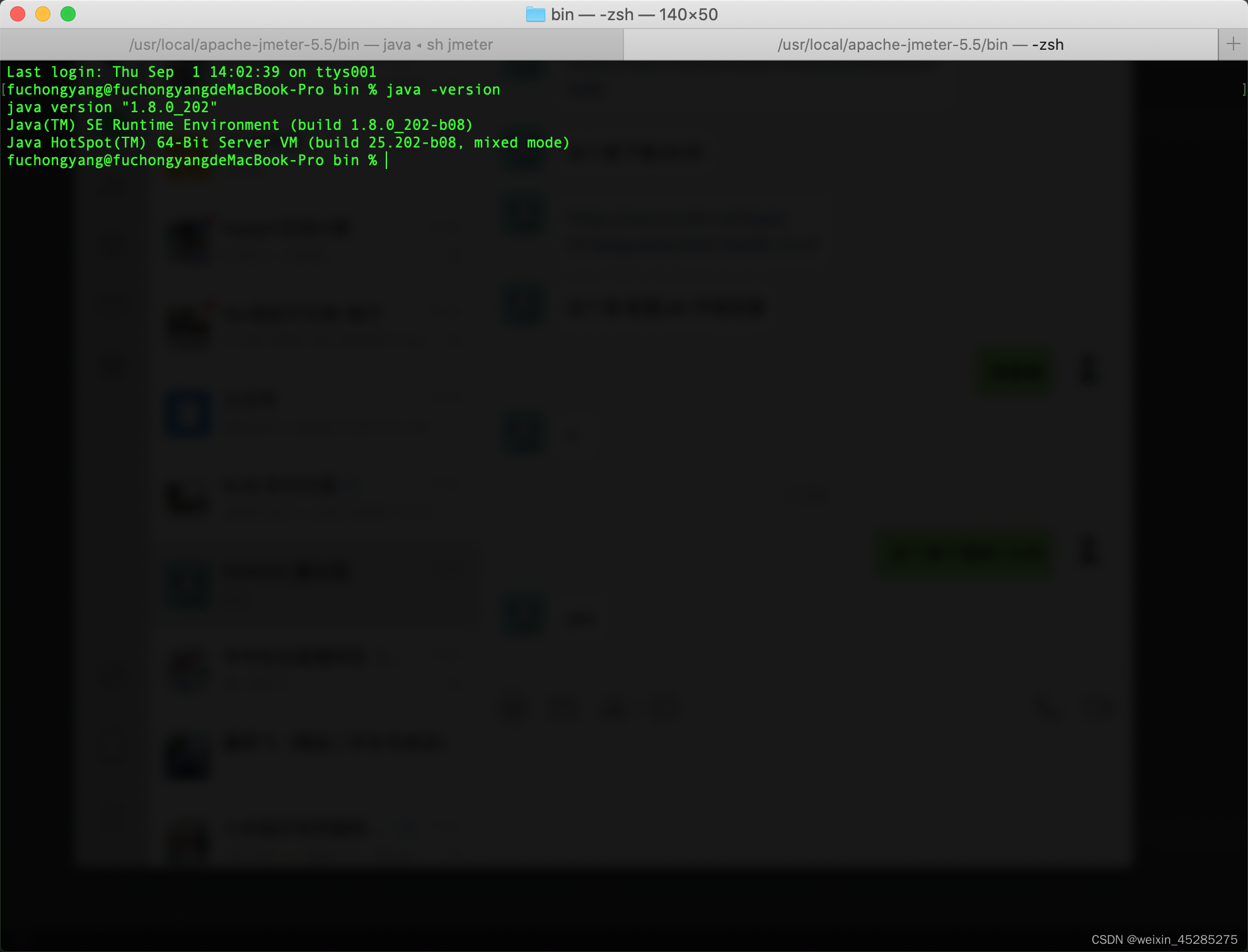Click the java version "1.8.0_202" output line

point(112,107)
